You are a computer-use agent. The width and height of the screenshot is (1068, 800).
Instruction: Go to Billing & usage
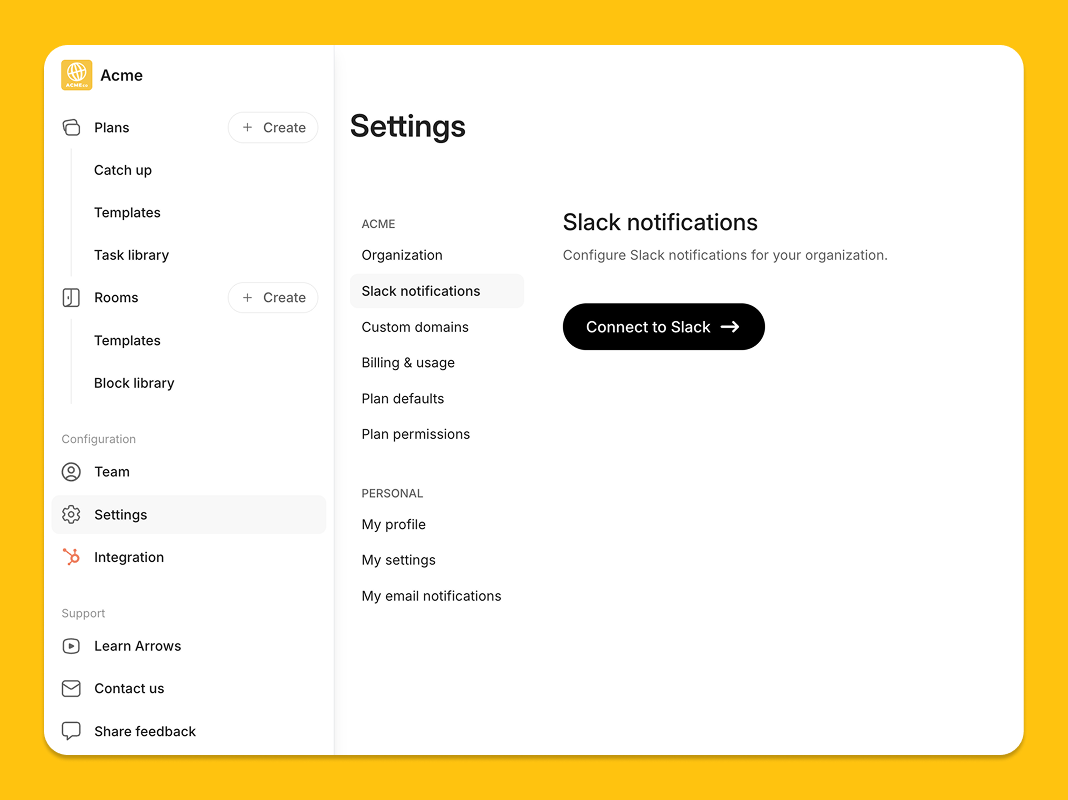coord(408,363)
